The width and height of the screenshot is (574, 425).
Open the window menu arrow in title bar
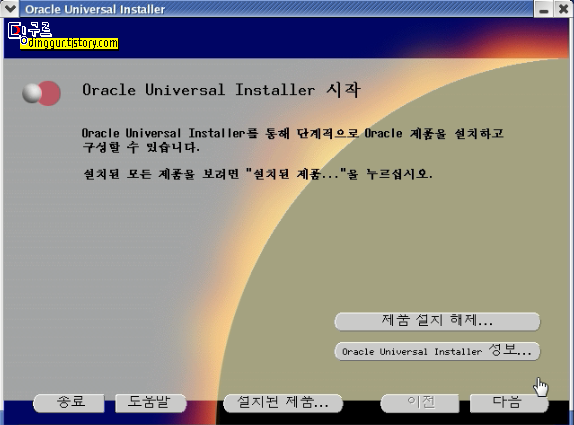coord(10,8)
